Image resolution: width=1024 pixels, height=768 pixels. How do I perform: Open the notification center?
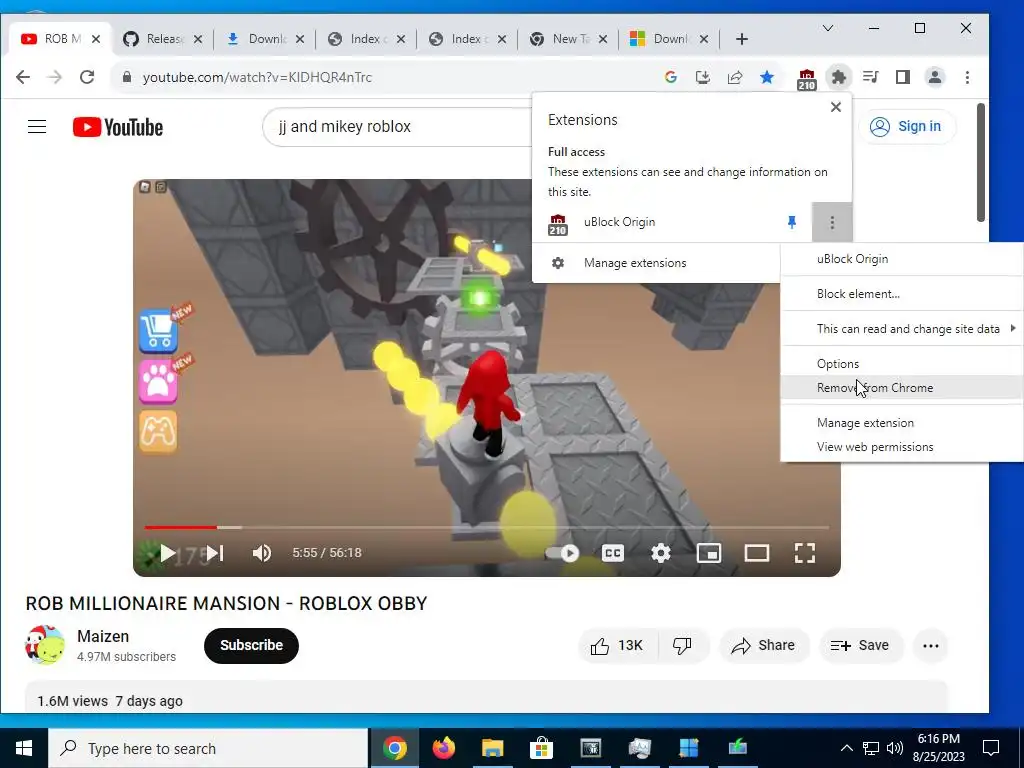coord(991,748)
